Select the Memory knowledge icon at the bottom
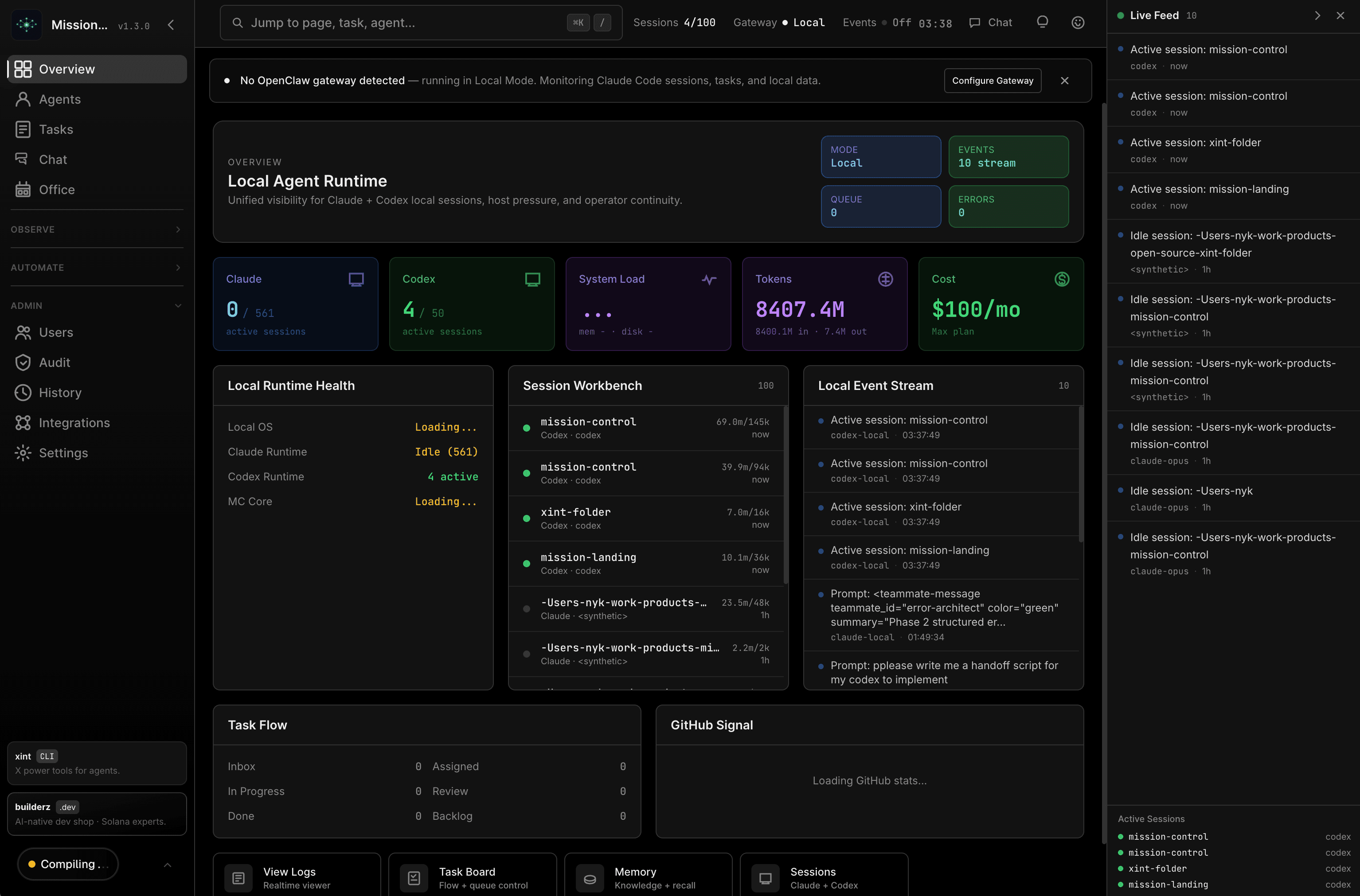The width and height of the screenshot is (1360, 896). tap(590, 878)
